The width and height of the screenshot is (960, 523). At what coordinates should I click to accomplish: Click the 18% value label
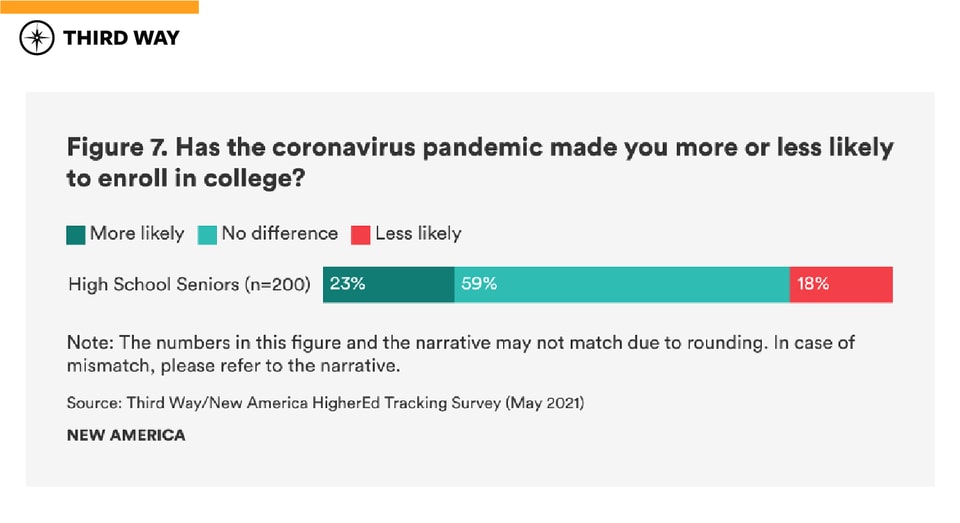click(x=812, y=284)
